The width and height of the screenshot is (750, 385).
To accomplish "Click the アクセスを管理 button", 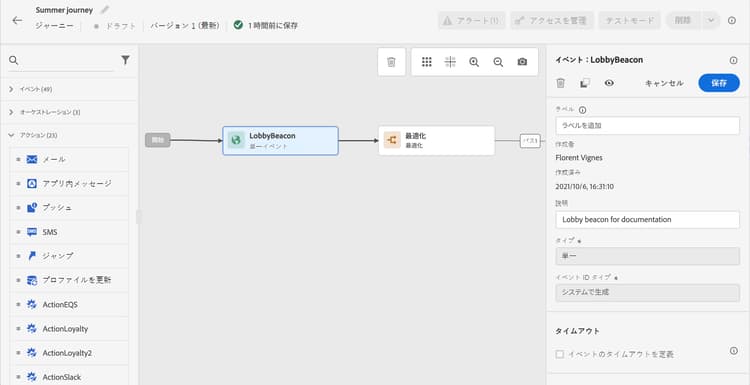I will tap(552, 21).
